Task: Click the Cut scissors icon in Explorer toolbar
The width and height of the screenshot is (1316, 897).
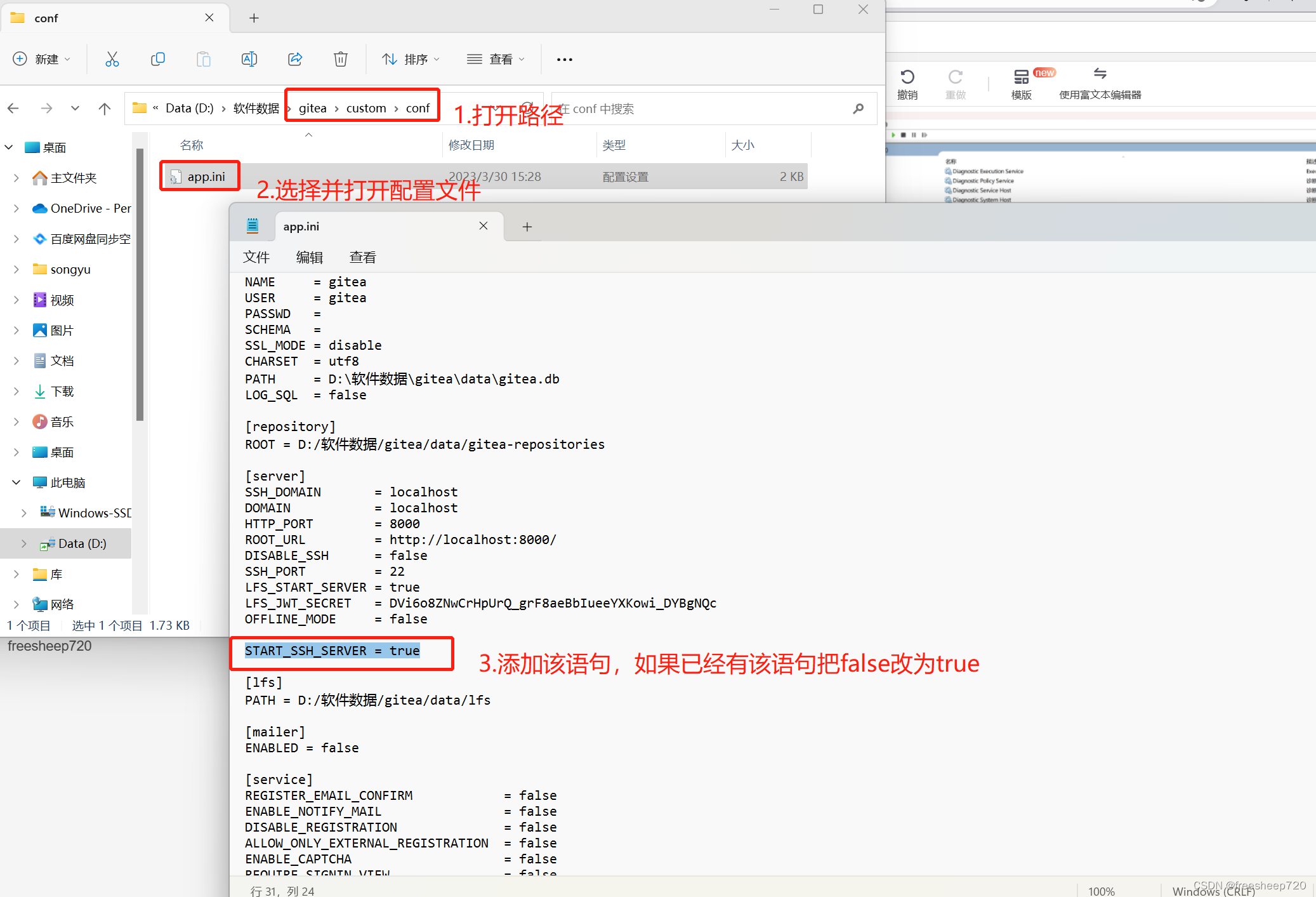Action: tap(112, 59)
